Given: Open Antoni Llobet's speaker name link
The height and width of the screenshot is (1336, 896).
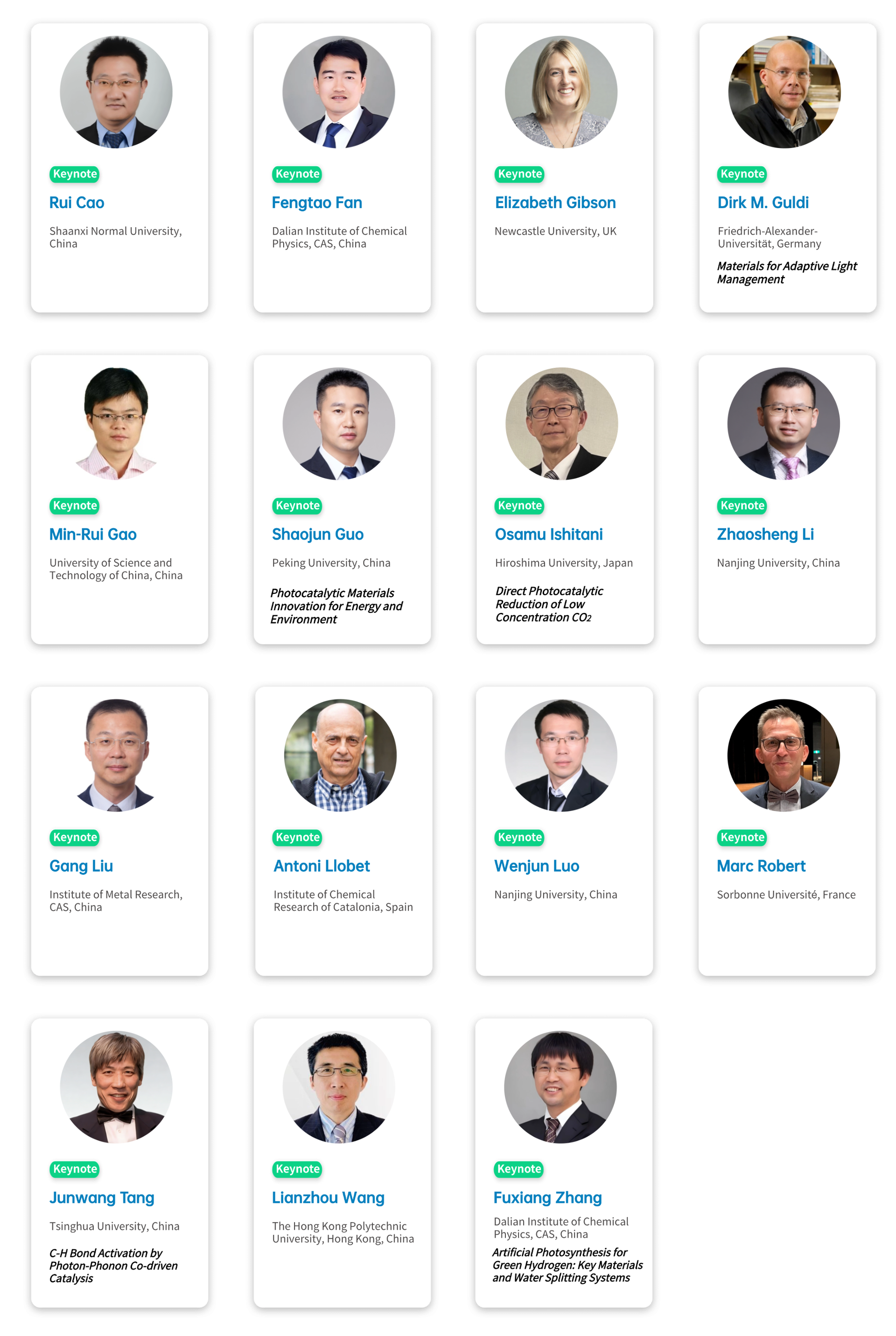Looking at the screenshot, I should tap(322, 866).
